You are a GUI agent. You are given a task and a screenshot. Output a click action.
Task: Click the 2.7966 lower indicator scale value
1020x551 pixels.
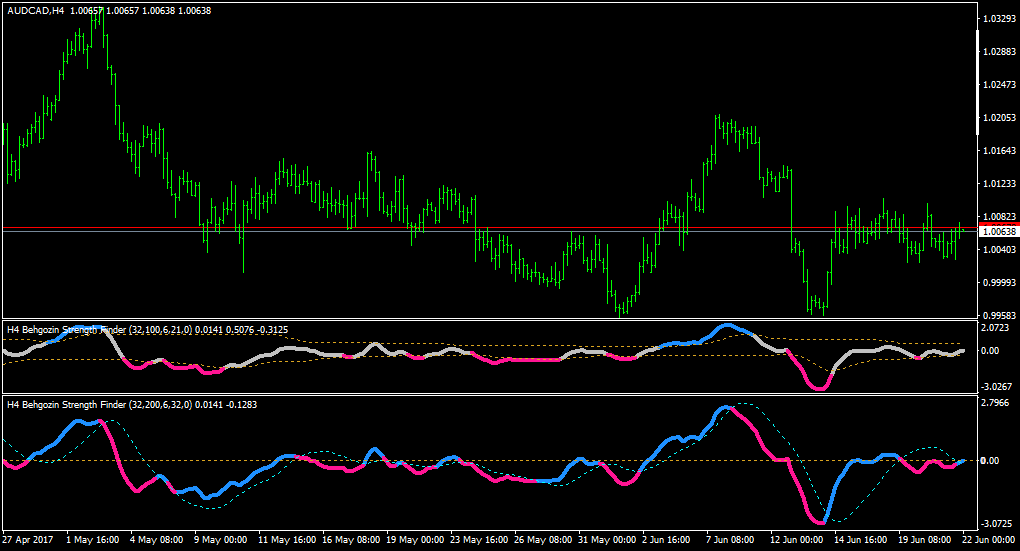995,403
